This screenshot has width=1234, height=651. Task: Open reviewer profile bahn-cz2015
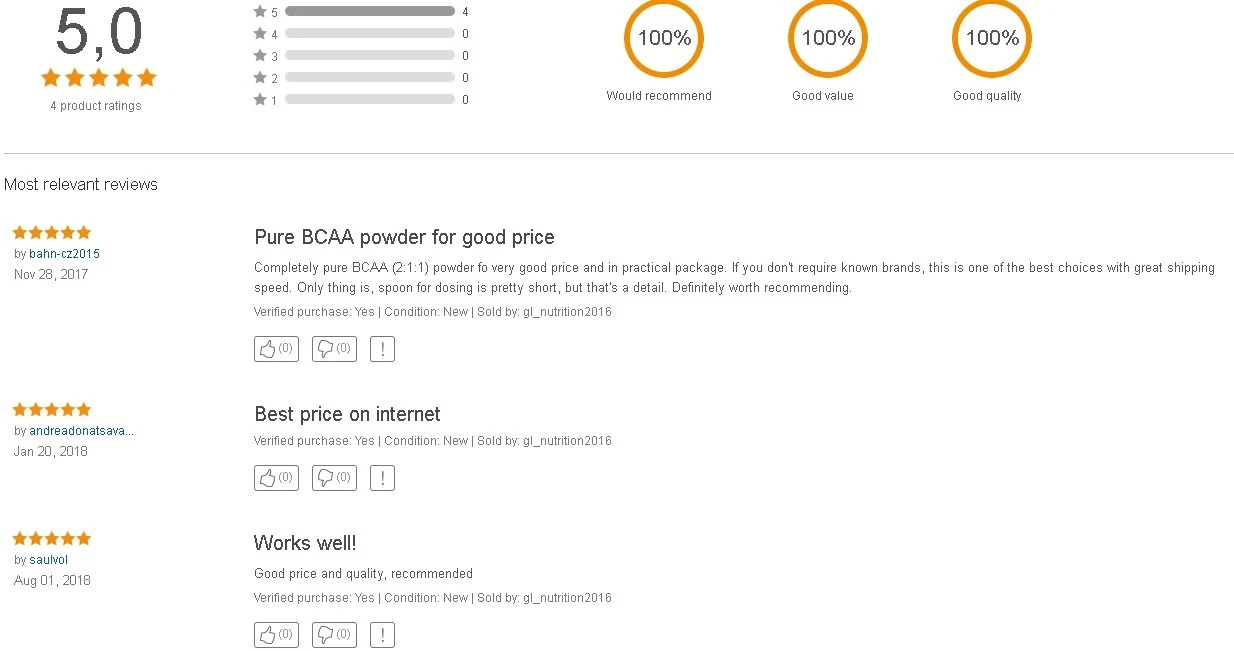point(64,254)
